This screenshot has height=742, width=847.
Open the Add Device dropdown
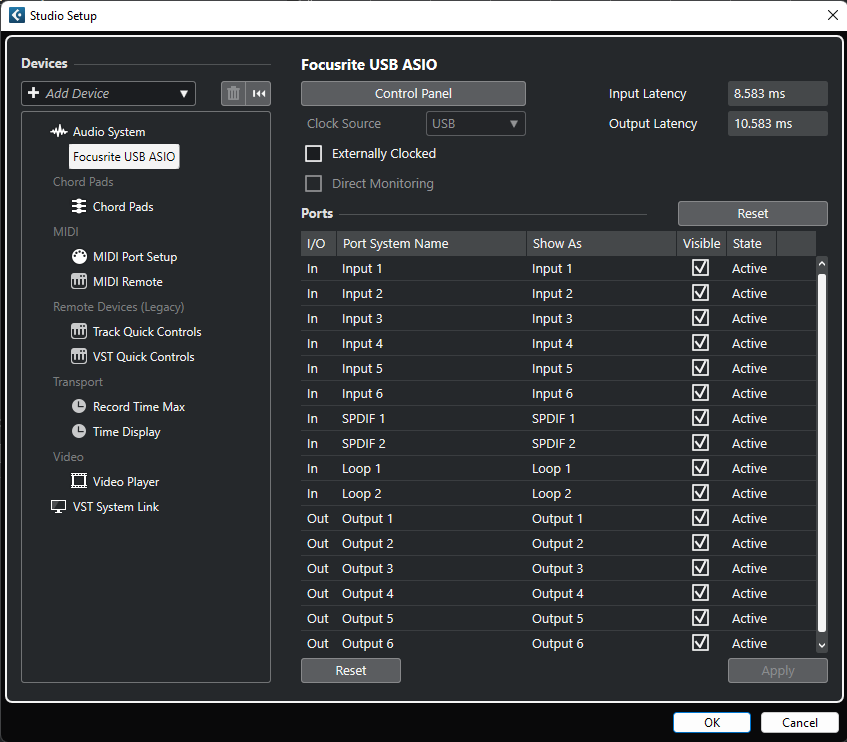[109, 93]
